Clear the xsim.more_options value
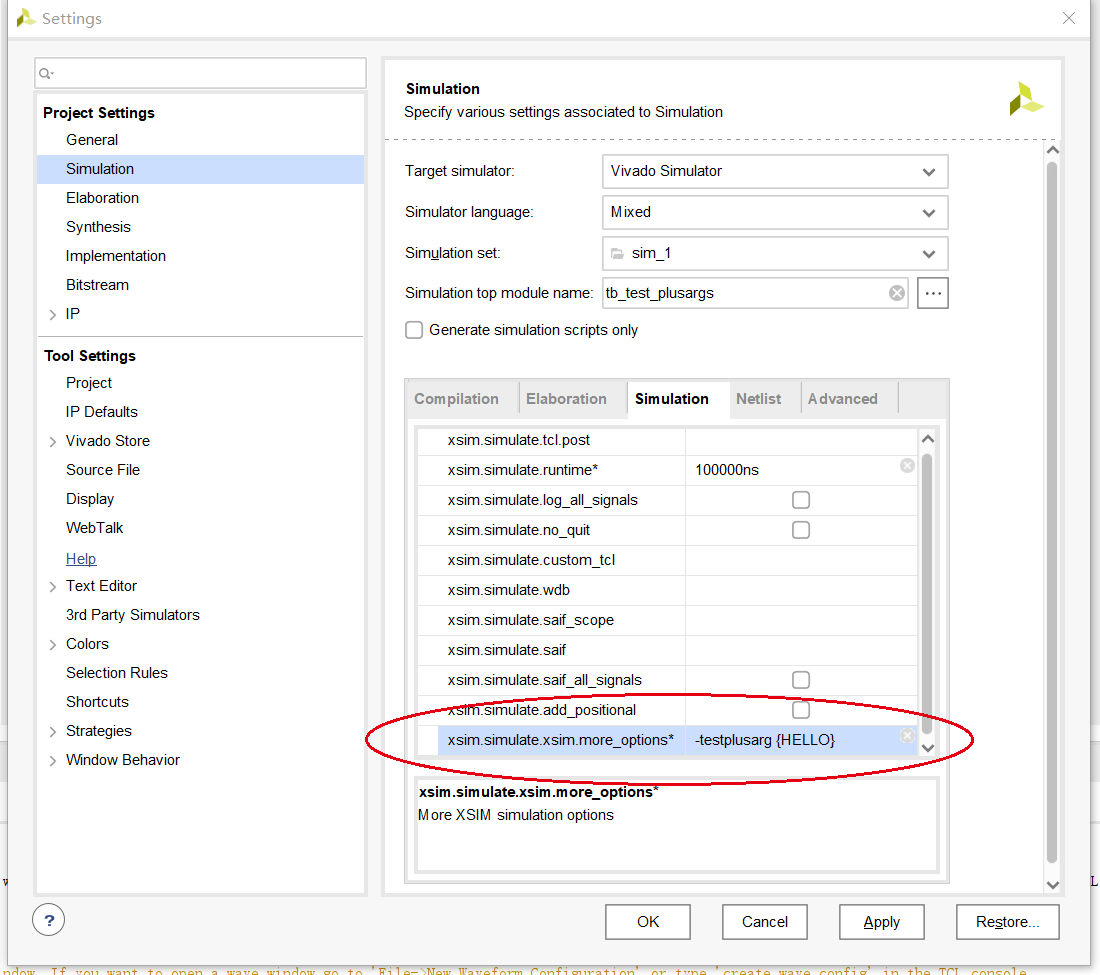 (907, 736)
